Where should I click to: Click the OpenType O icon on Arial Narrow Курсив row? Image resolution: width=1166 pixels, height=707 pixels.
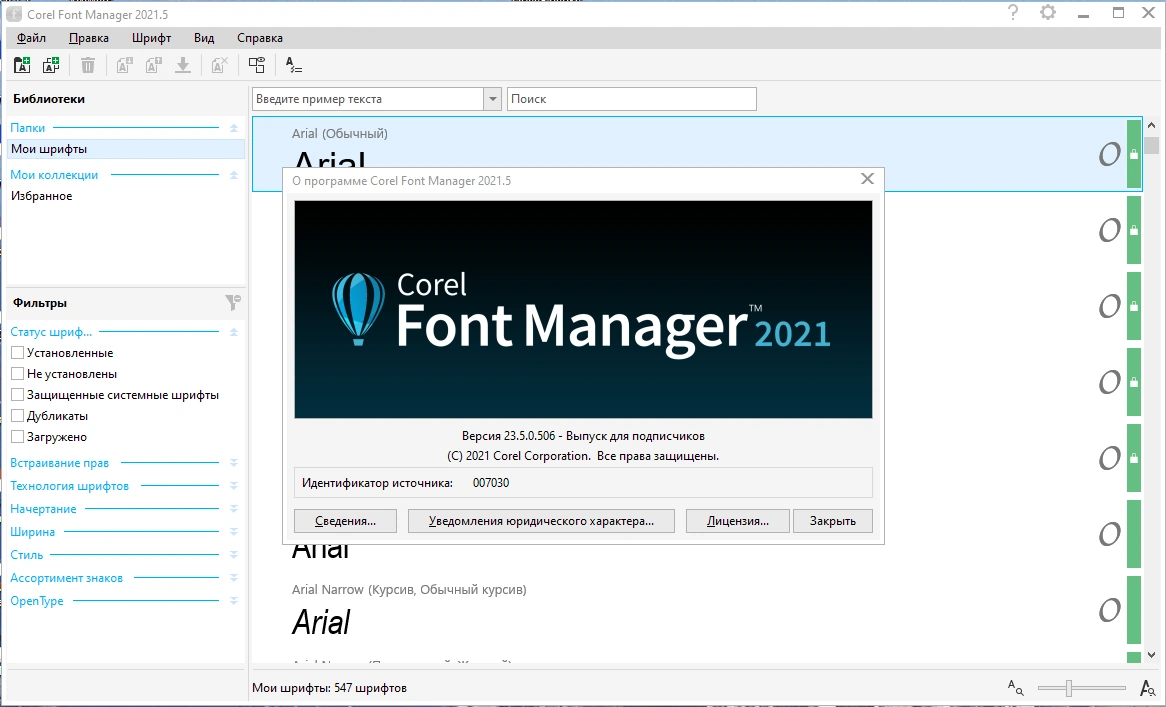[x=1109, y=610]
